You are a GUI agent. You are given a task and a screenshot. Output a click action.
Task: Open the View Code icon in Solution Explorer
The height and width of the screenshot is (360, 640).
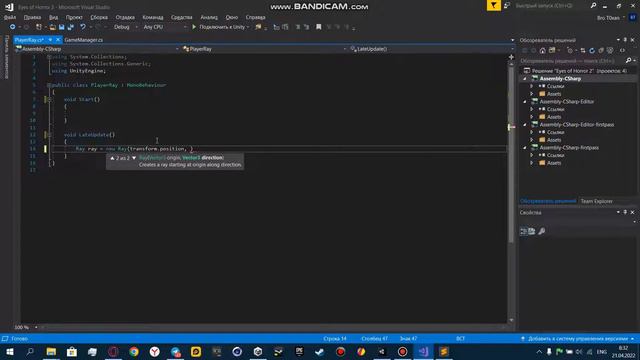(x=622, y=50)
